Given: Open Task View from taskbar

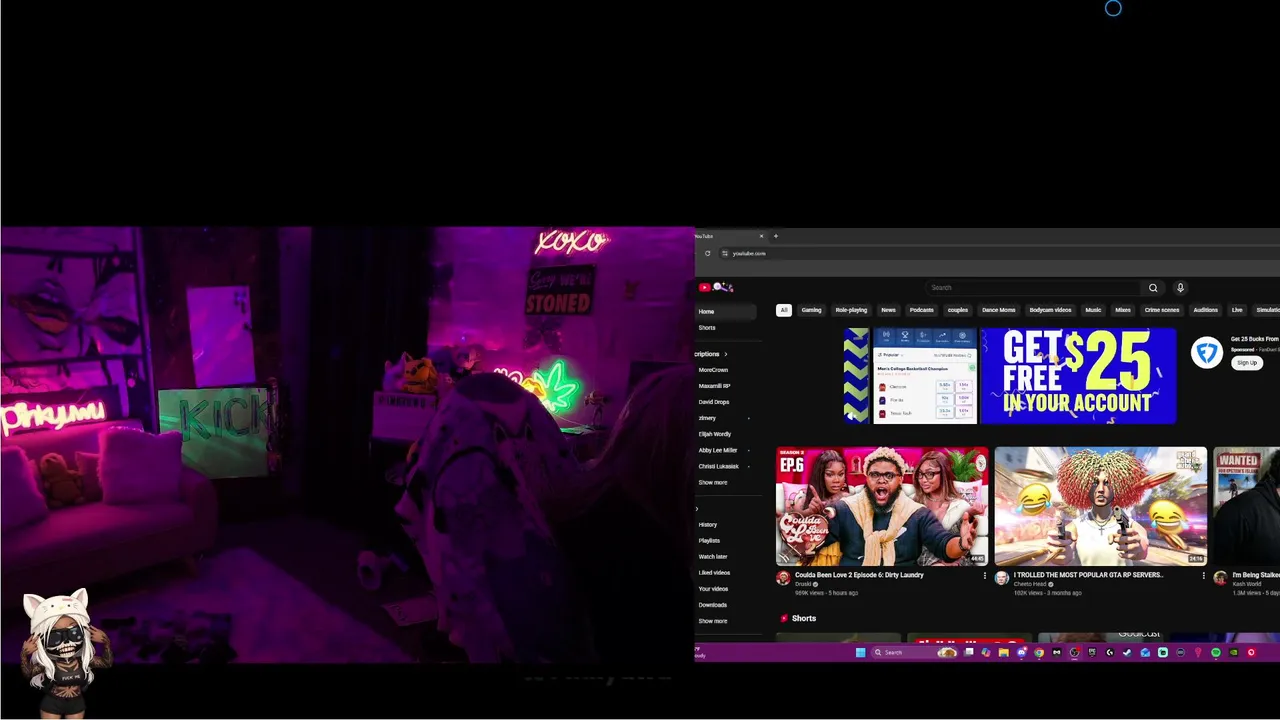Looking at the screenshot, I should point(968,652).
